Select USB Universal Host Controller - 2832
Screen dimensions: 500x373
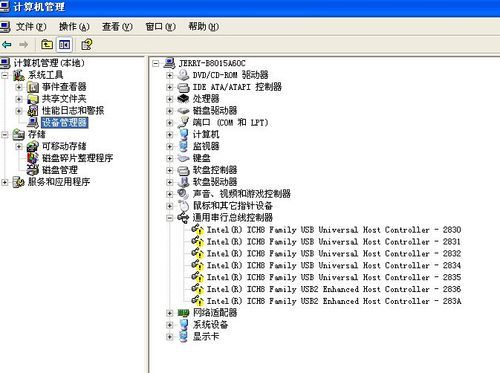pyautogui.click(x=334, y=253)
